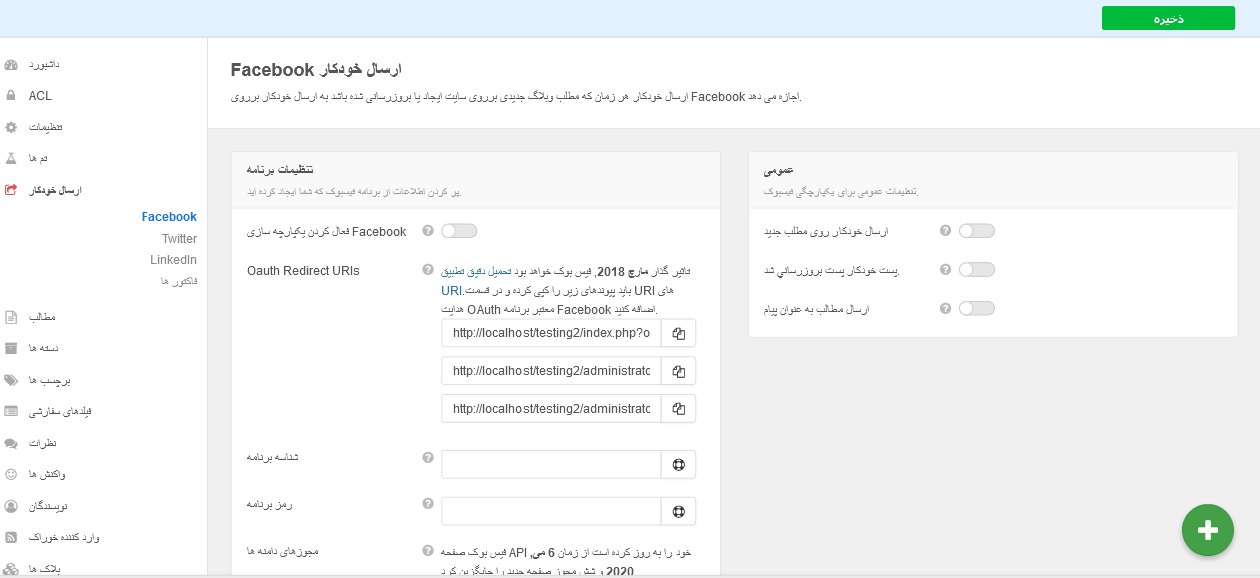Click globe button beside رمز برنامه field
The width and height of the screenshot is (1260, 578).
coord(678,512)
